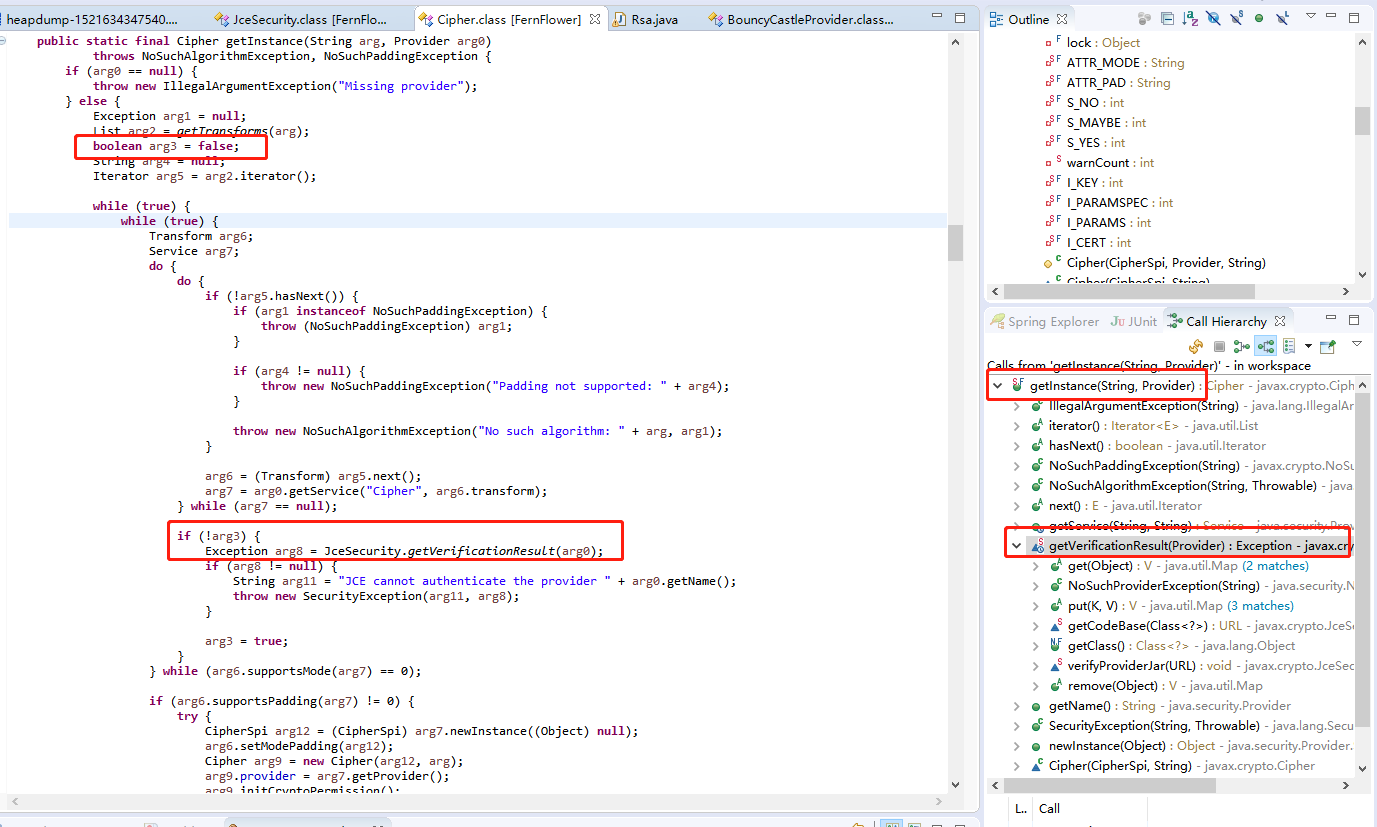
Task: Toggle hide local types in Outline
Action: pyautogui.click(x=1282, y=18)
